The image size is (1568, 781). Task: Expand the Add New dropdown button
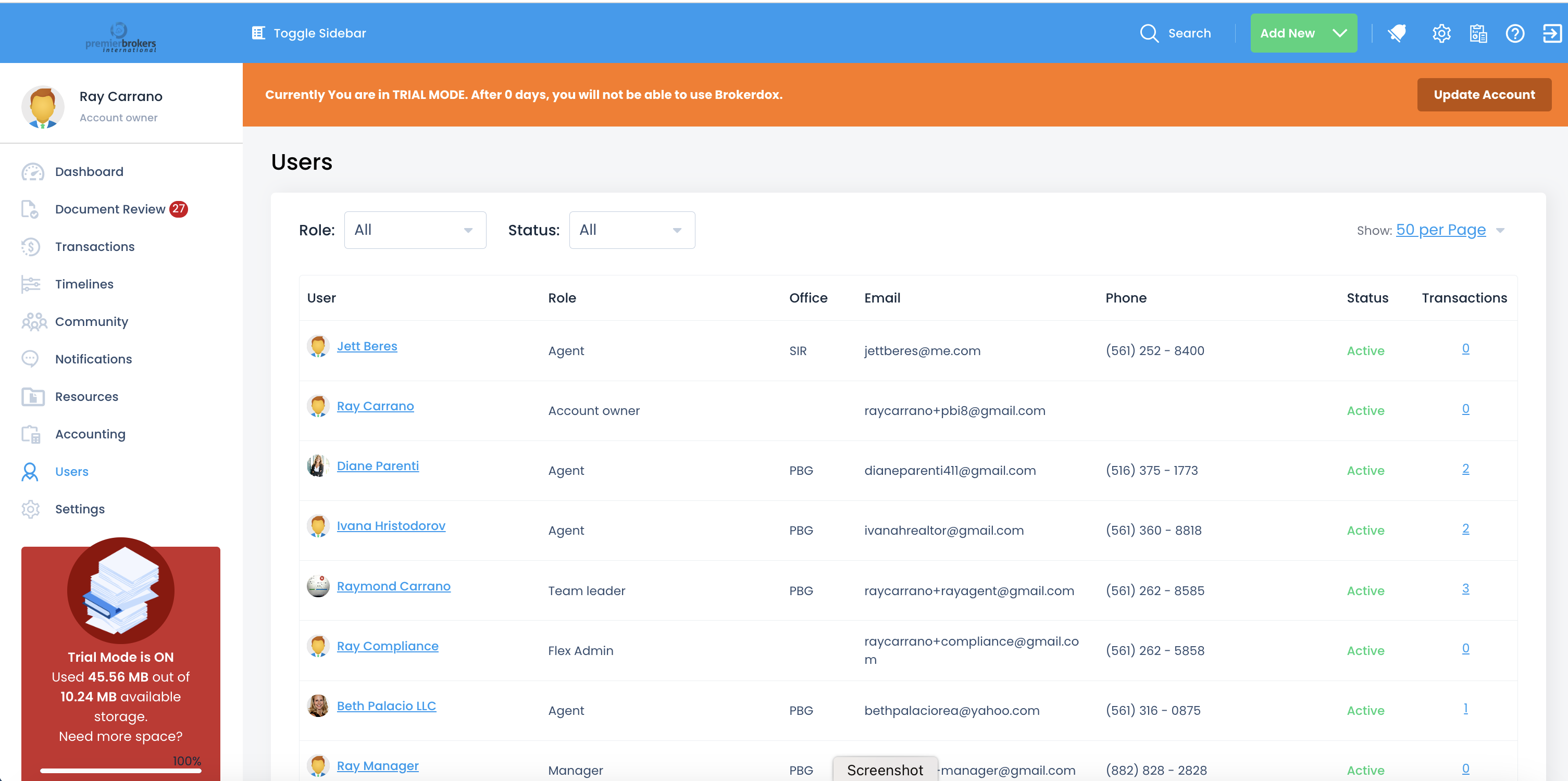click(1303, 33)
